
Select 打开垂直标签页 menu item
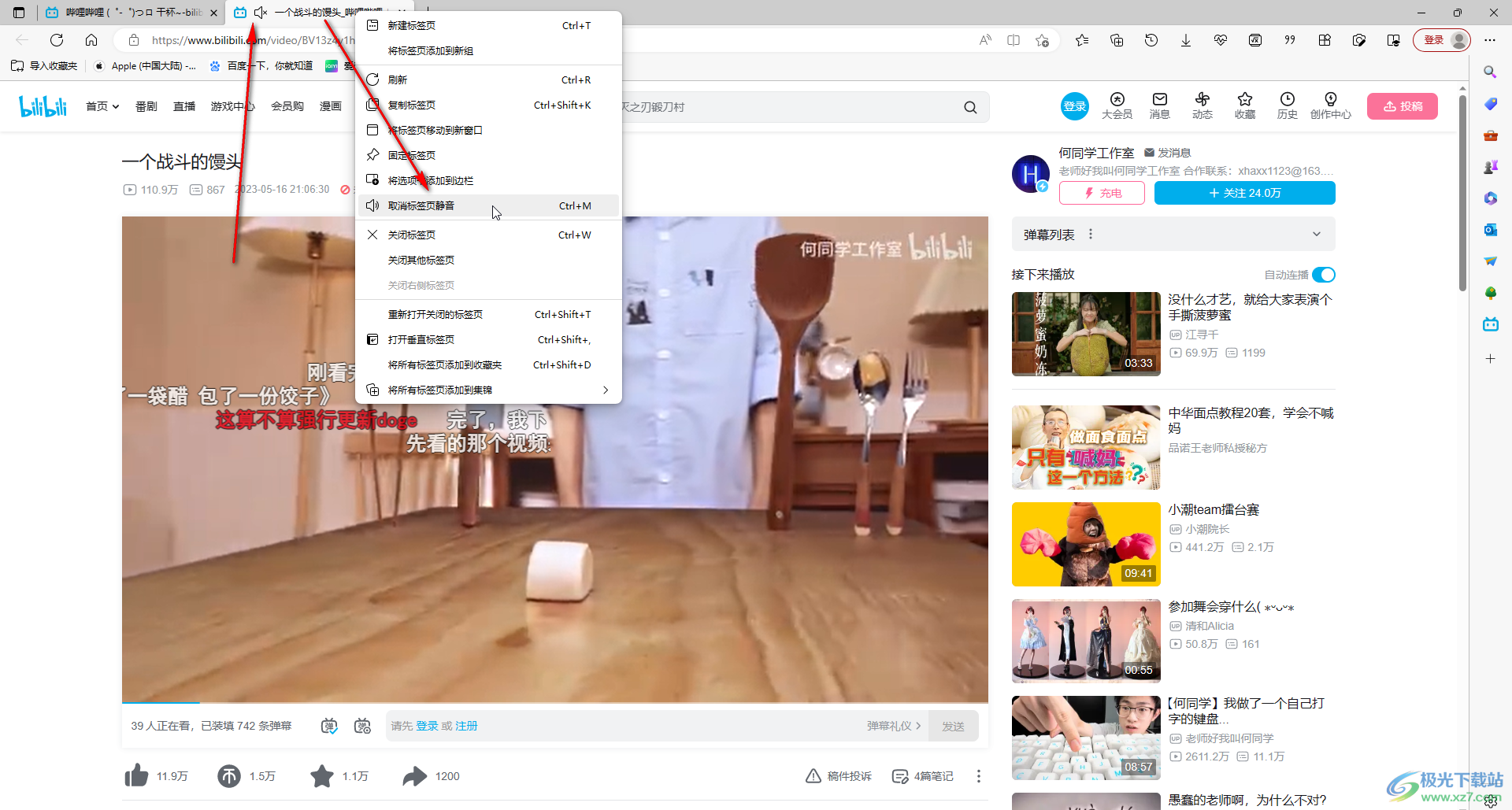(489, 339)
